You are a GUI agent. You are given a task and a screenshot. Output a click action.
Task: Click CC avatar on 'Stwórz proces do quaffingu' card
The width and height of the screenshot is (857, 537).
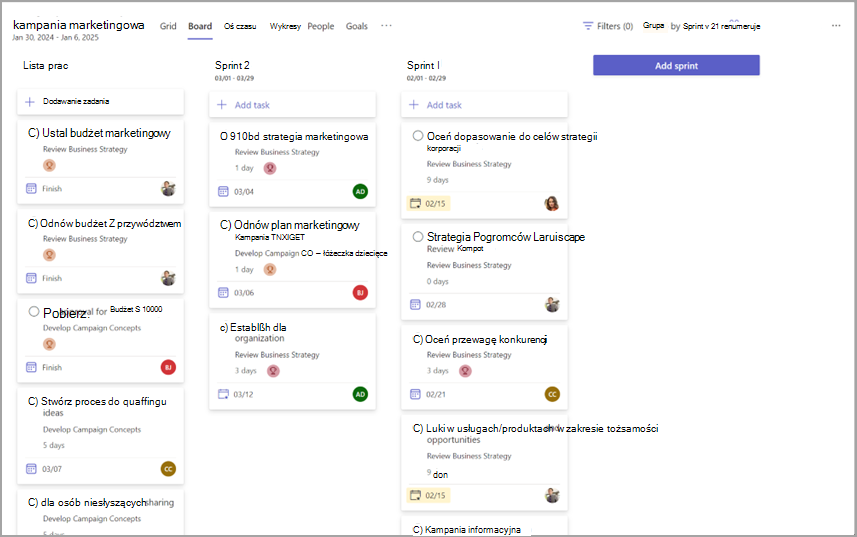click(x=168, y=469)
